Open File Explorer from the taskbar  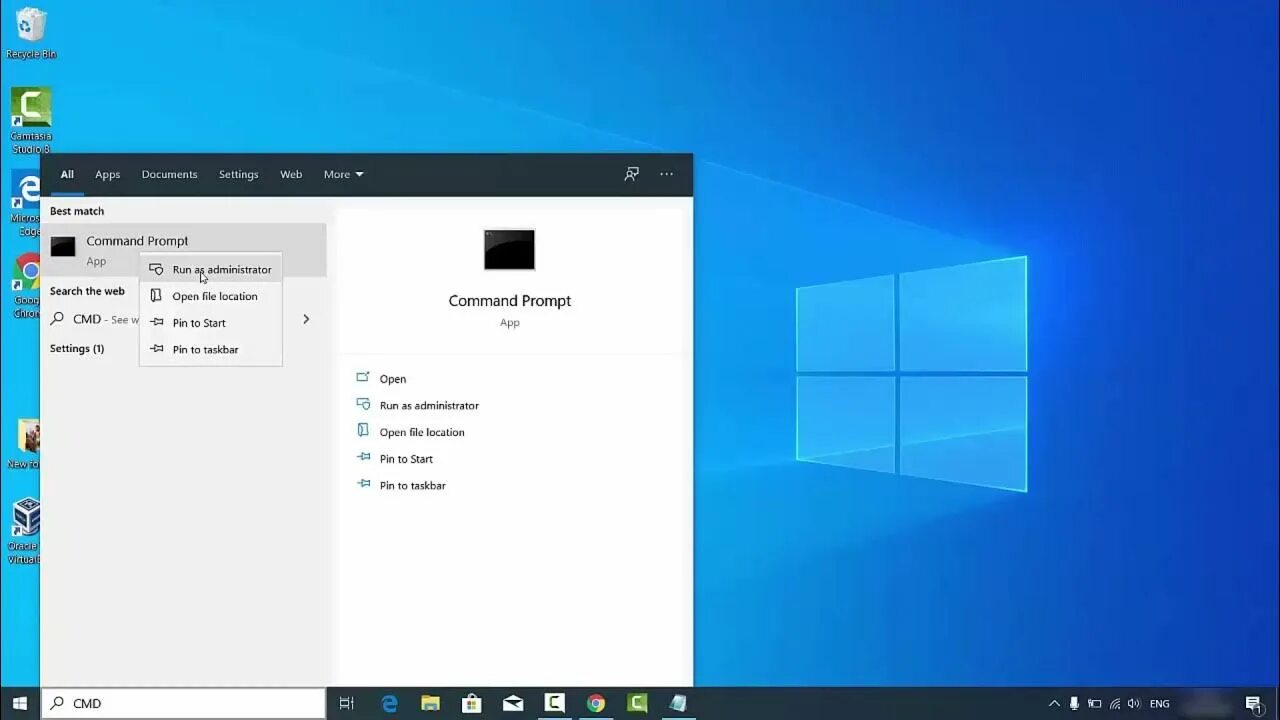[x=431, y=703]
